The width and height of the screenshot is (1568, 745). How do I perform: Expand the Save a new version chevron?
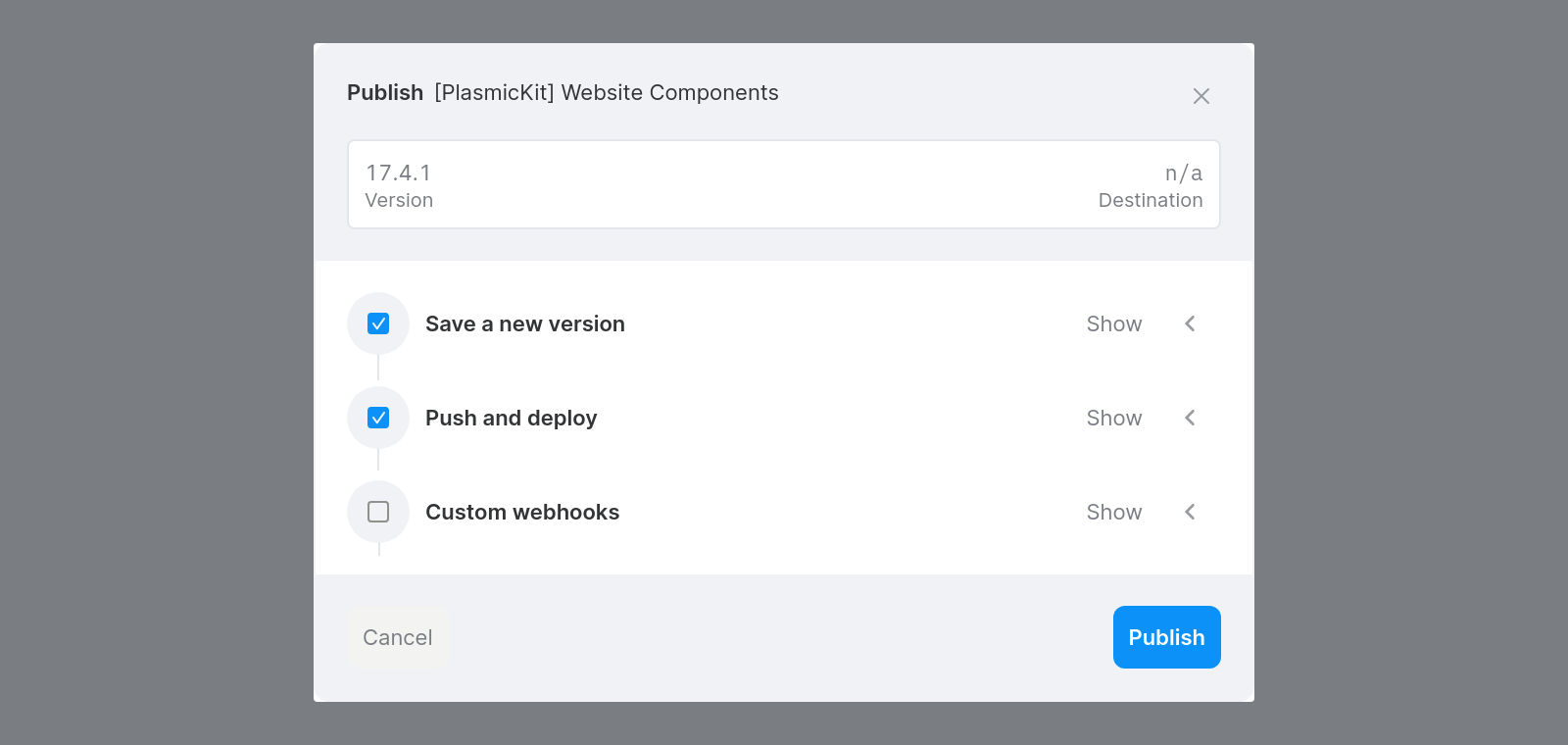pos(1190,323)
